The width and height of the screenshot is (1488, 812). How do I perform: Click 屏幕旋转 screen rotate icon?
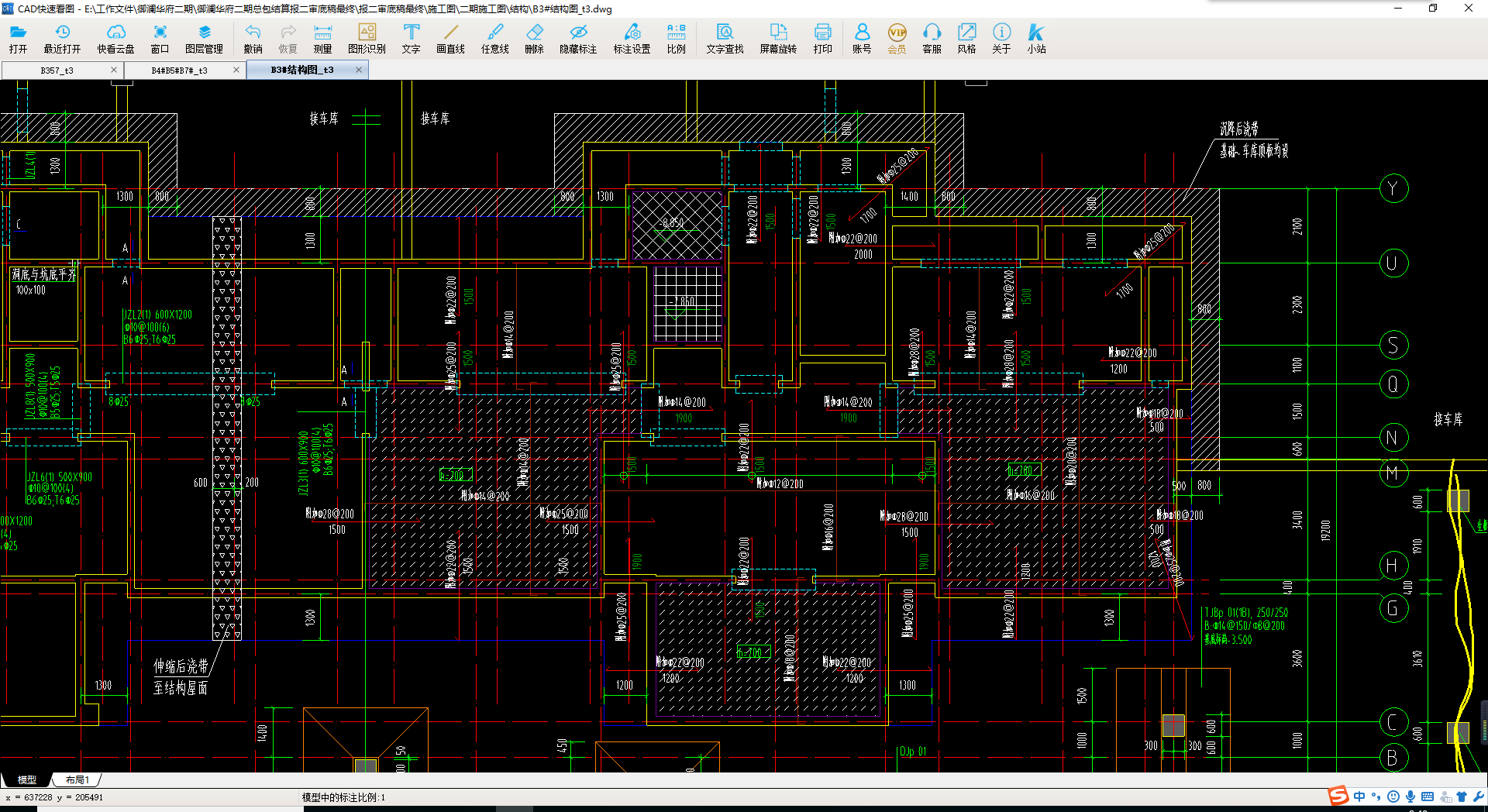(778, 38)
